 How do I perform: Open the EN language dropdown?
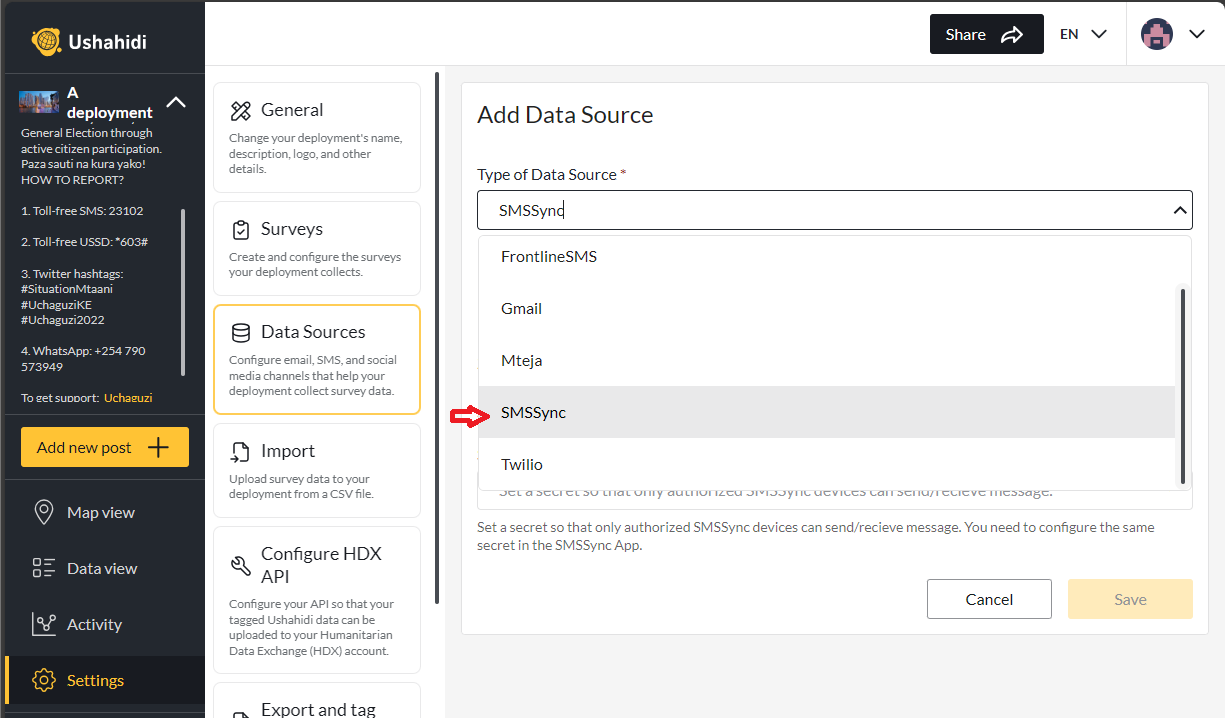1083,33
